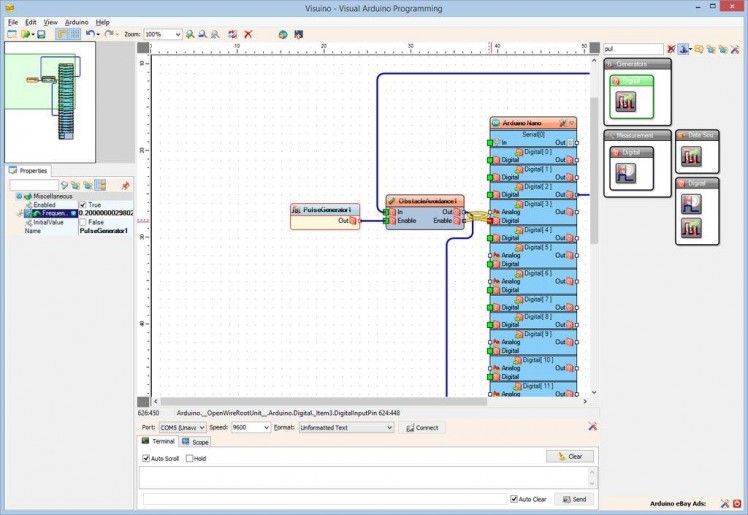Viewport: 748px width, 515px height.
Task: Click the Save project toolbar icon
Action: [x=41, y=34]
